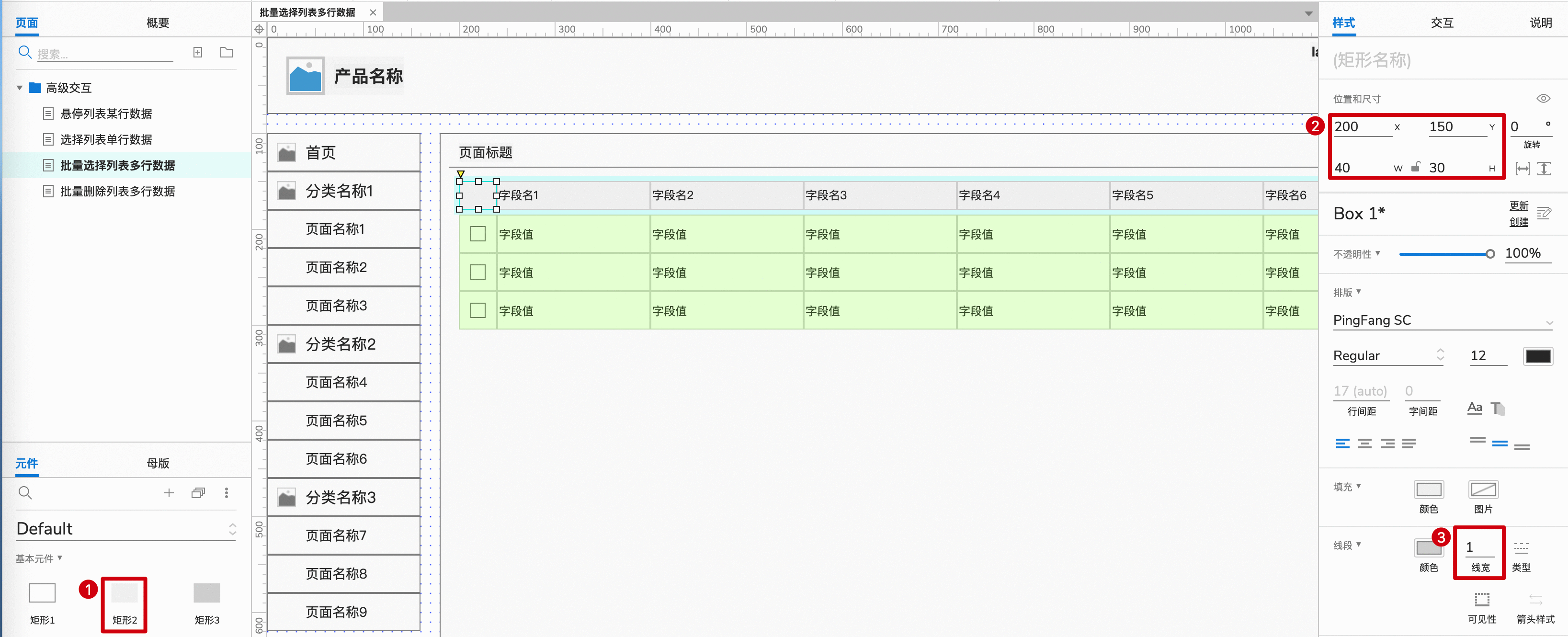
Task: Align text to middle vertically
Action: click(x=1500, y=444)
